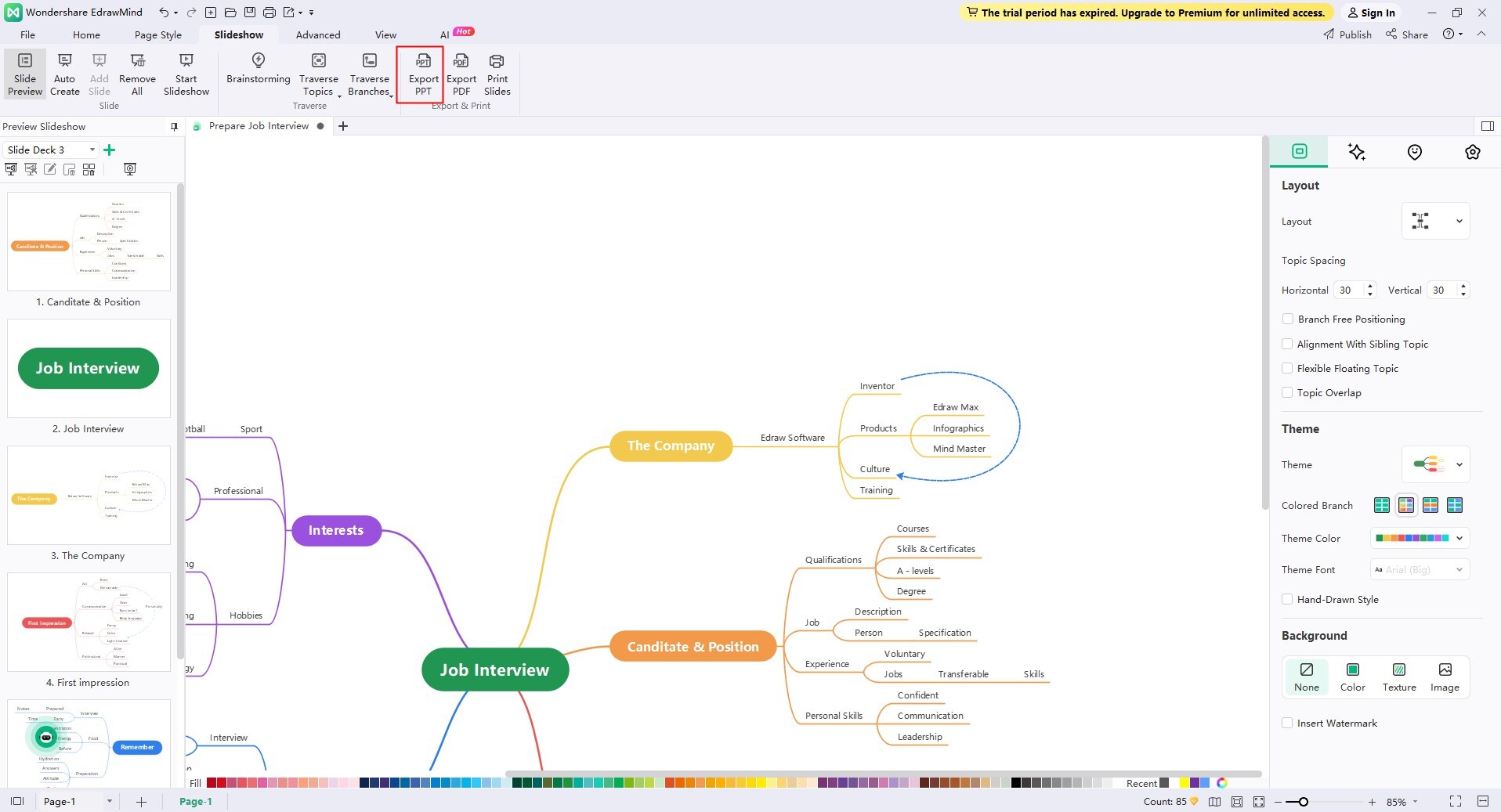Adjust the zoom slider handle
Screen dimensions: 1501x812
point(1303,802)
